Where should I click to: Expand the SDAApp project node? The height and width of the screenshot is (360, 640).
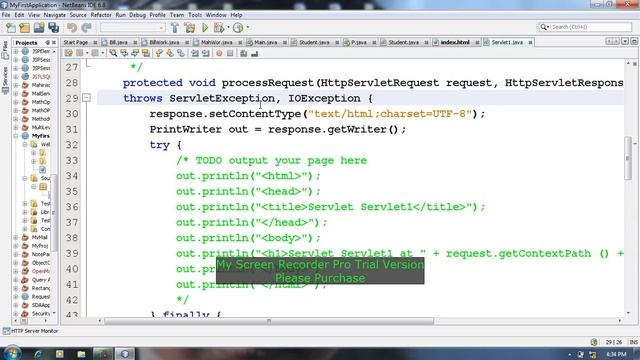tap(16, 305)
